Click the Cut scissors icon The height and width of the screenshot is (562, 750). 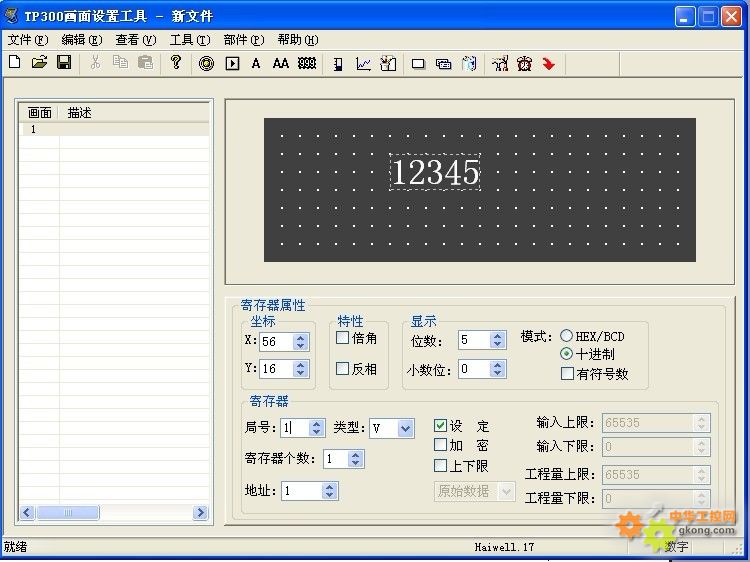(x=95, y=62)
